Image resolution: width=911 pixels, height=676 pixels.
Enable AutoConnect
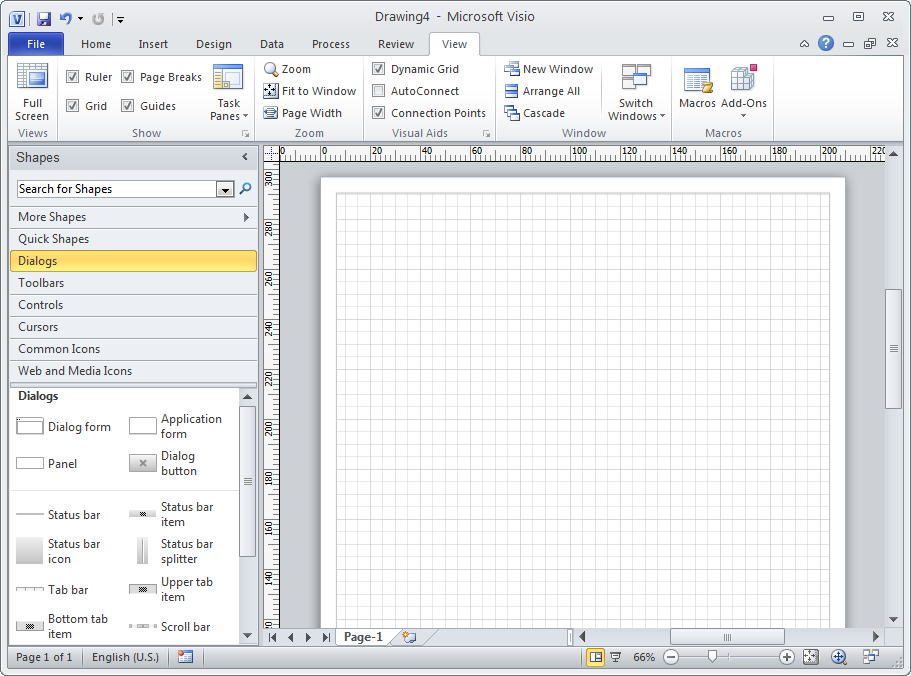[x=378, y=91]
